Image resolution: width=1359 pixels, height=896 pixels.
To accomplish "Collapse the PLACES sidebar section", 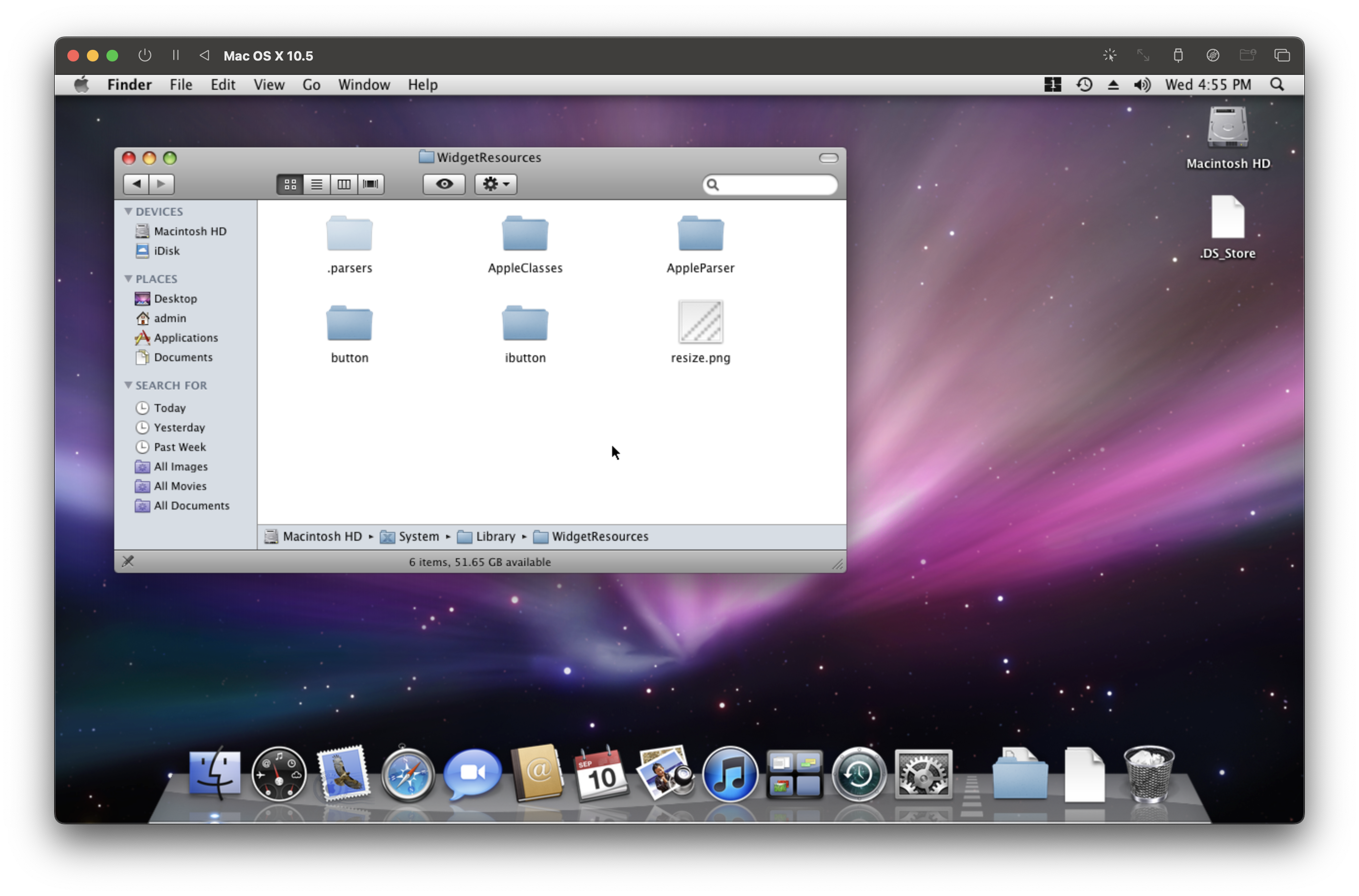I will click(128, 279).
